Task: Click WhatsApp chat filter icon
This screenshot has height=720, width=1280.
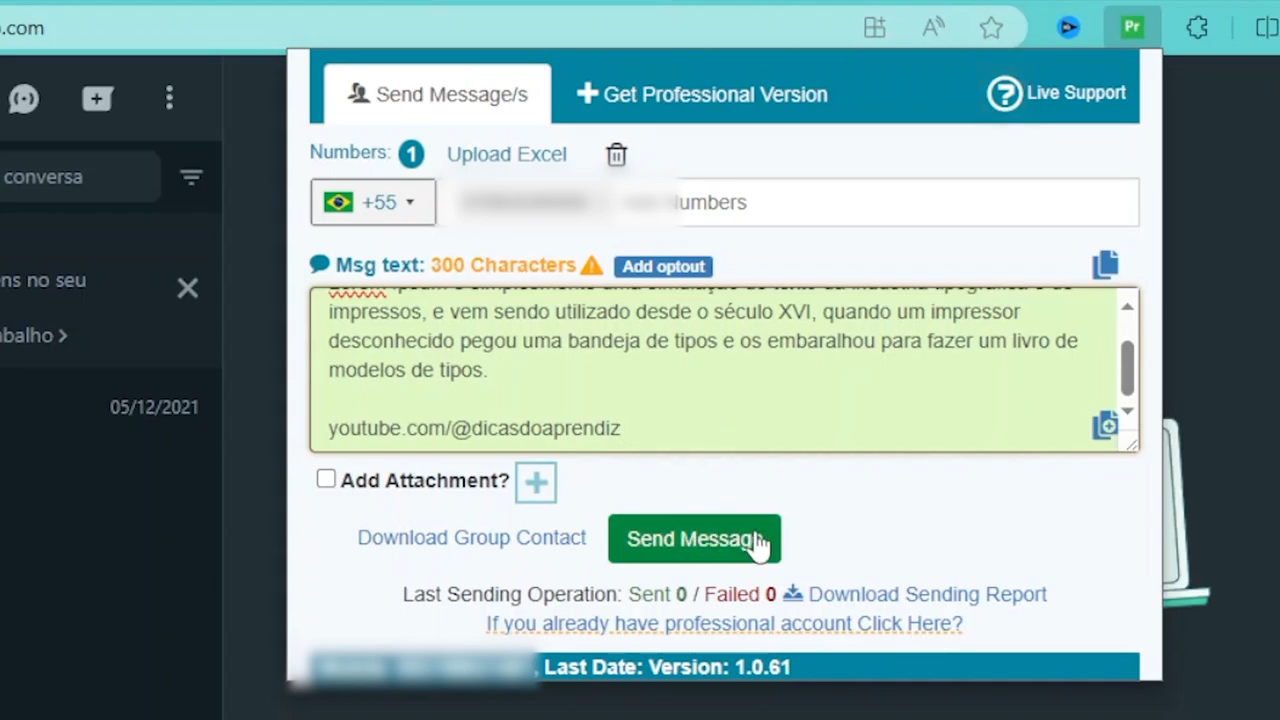Action: (x=191, y=177)
